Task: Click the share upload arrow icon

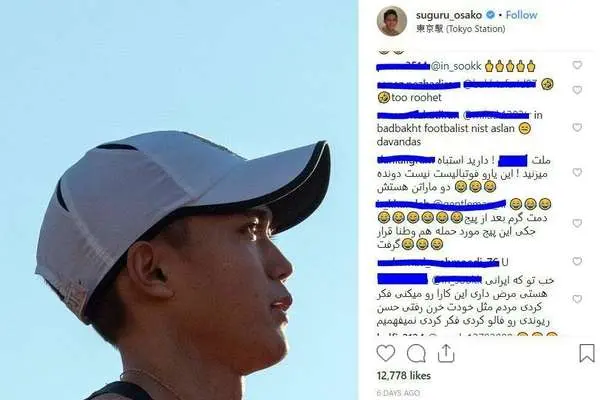Action: pyautogui.click(x=446, y=353)
